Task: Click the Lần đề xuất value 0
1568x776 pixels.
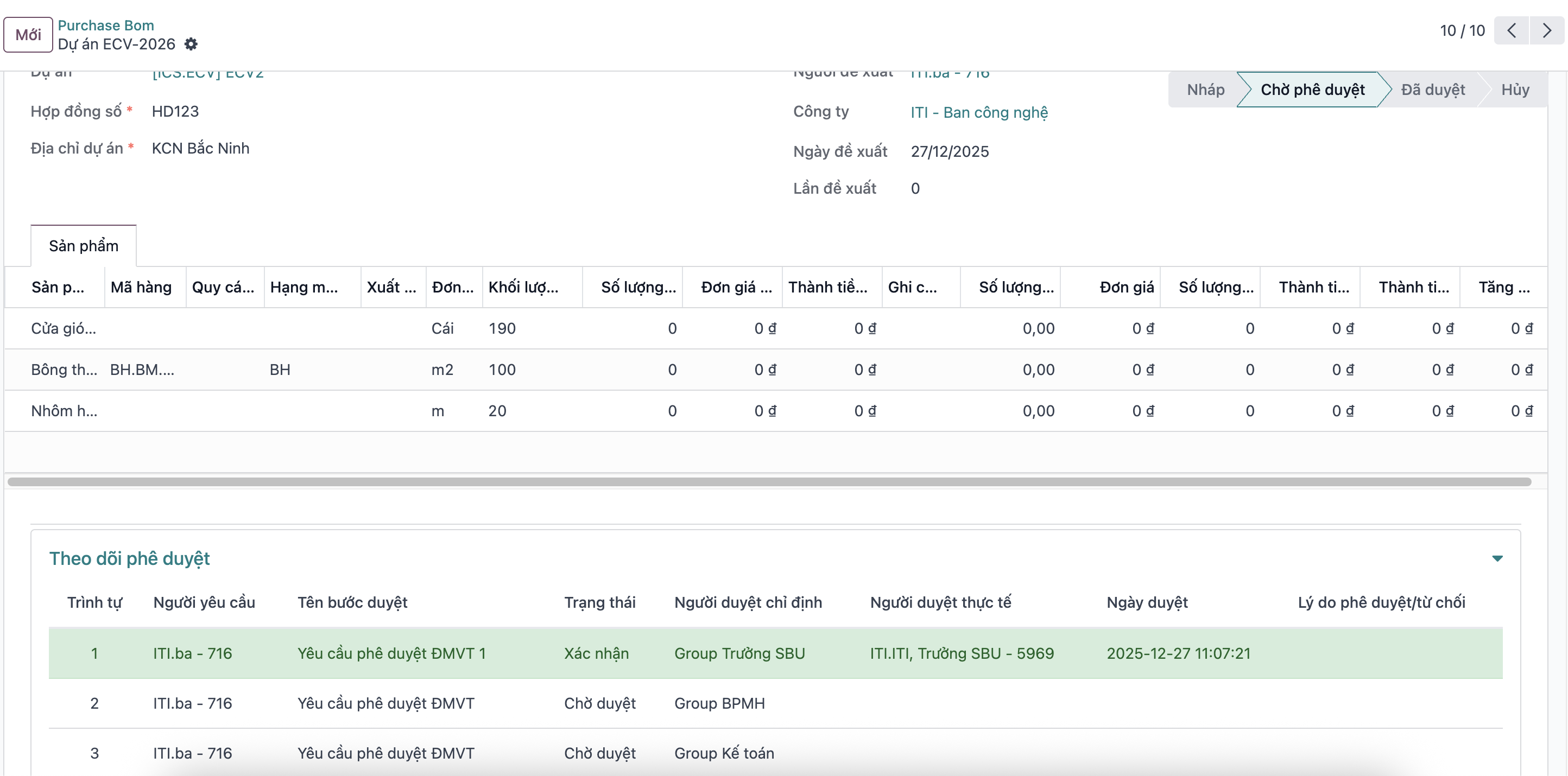Action: click(x=915, y=188)
